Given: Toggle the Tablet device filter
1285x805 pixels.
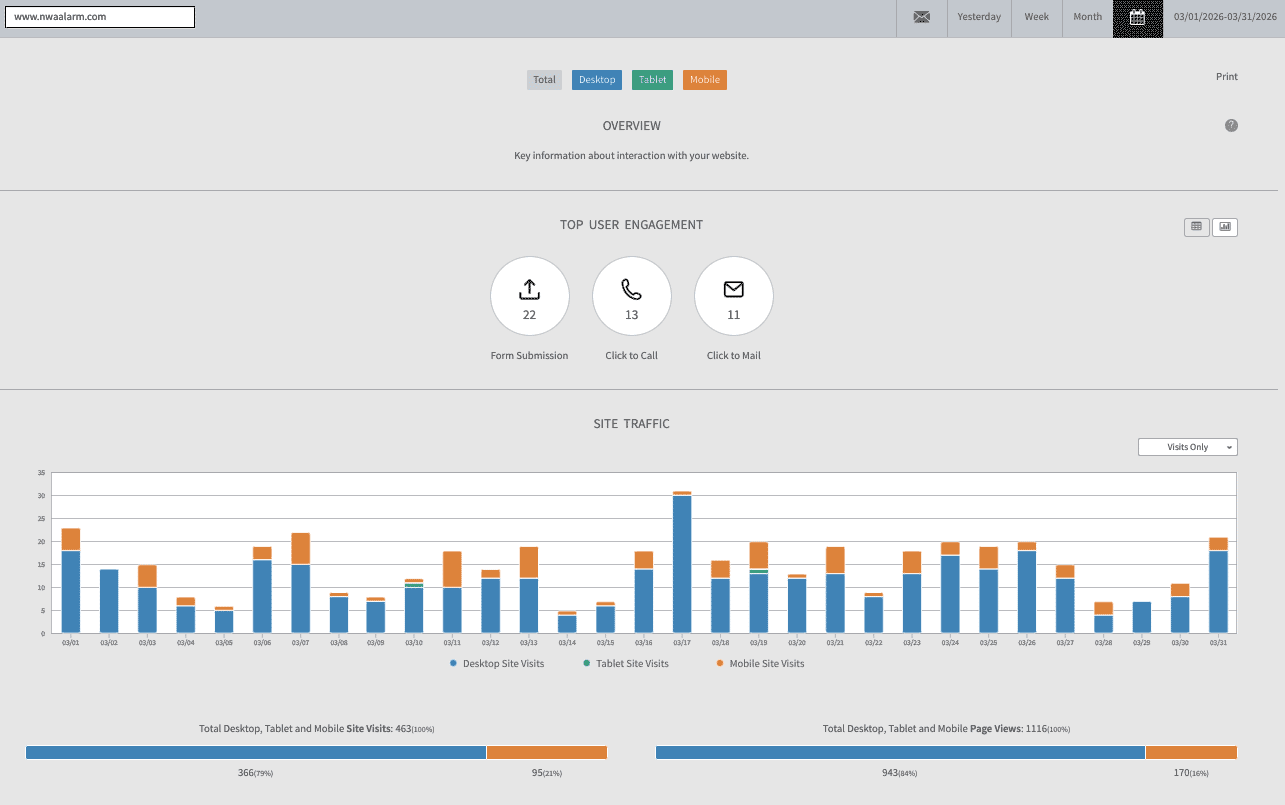Looking at the screenshot, I should [653, 80].
